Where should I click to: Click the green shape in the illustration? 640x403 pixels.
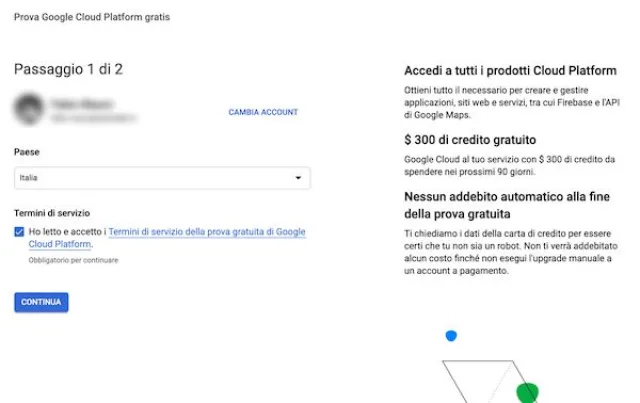point(527,391)
